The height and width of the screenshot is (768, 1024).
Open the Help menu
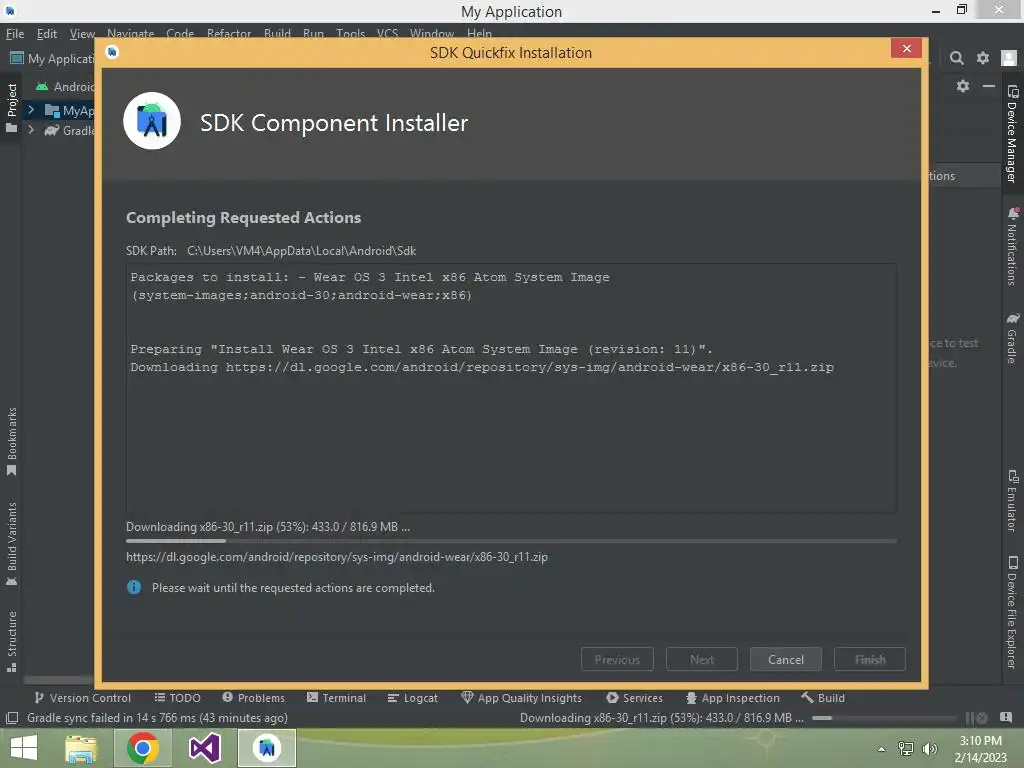click(x=479, y=33)
